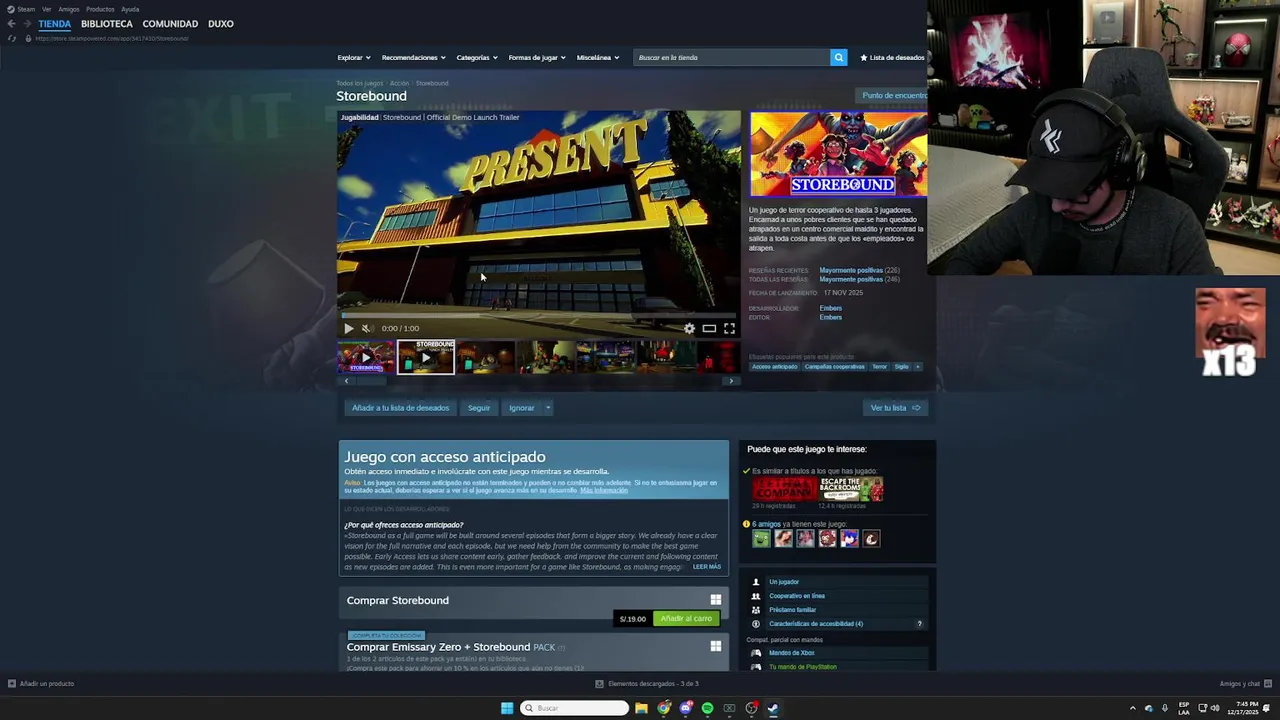Open the video settings gear
This screenshot has width=1280, height=720.
[x=689, y=328]
